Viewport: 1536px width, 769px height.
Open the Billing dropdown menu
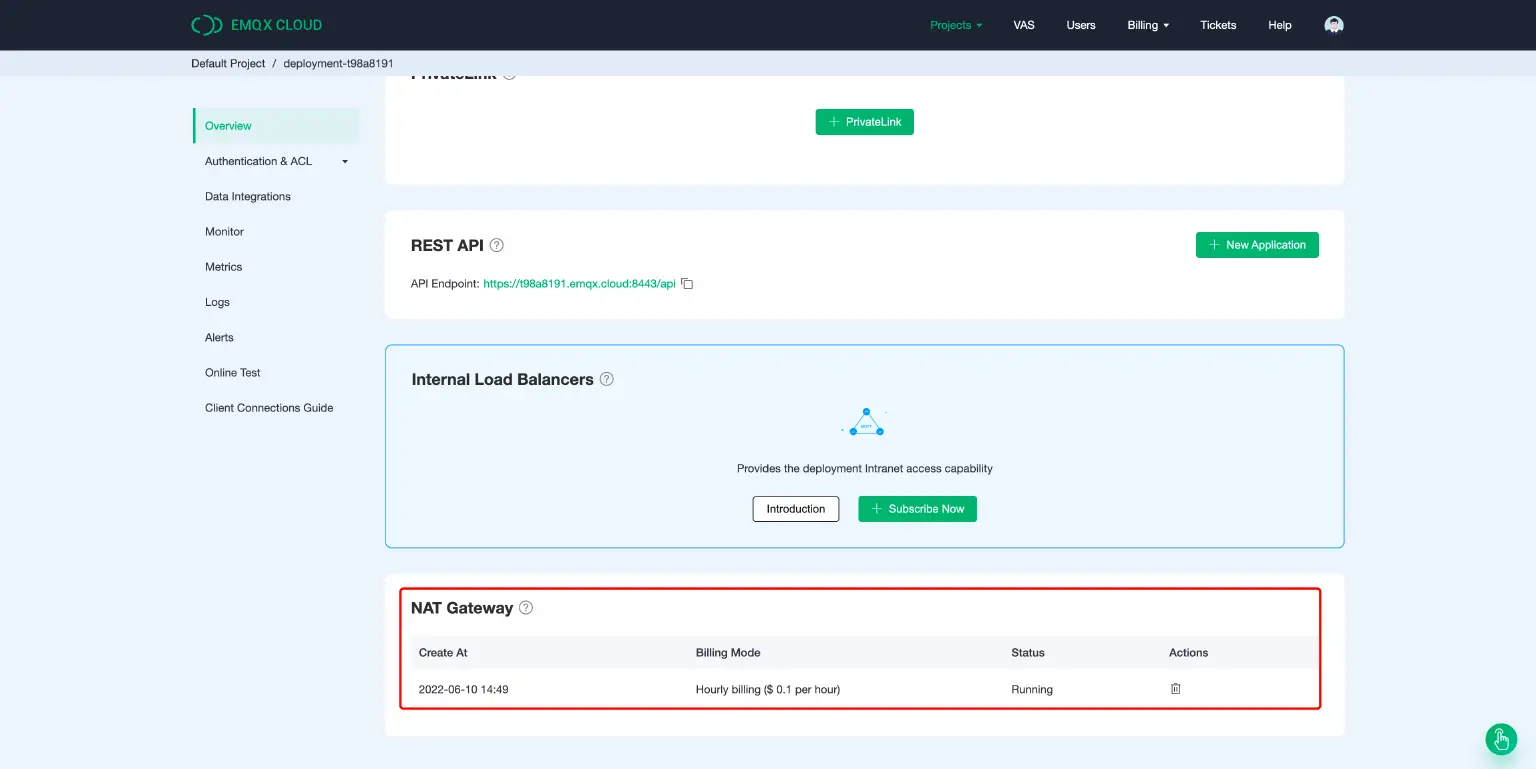click(1148, 25)
